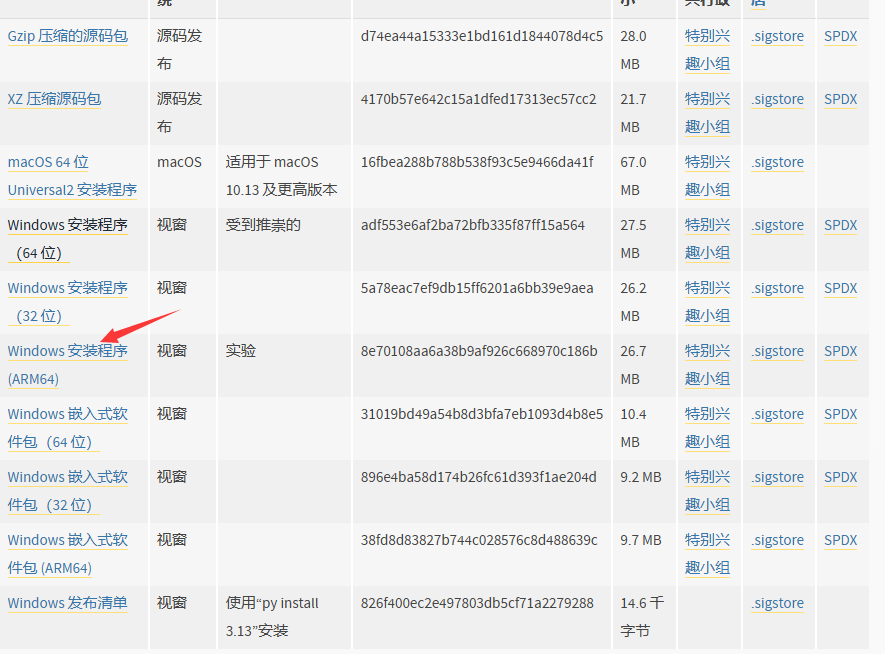Open 特别兴趣小组 link in Gzip row

click(x=707, y=50)
